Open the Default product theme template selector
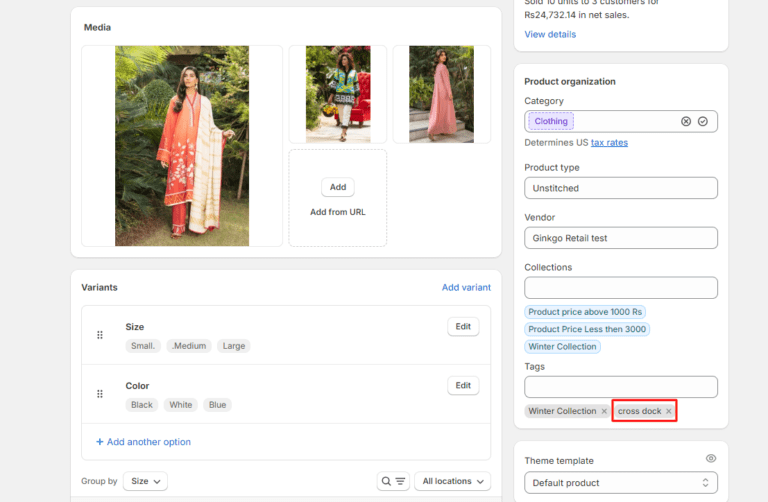 point(621,483)
